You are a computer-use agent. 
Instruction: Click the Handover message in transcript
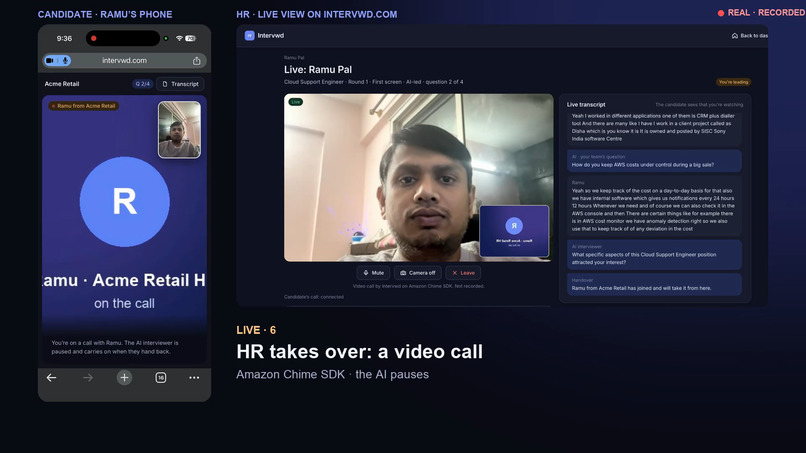click(x=654, y=284)
